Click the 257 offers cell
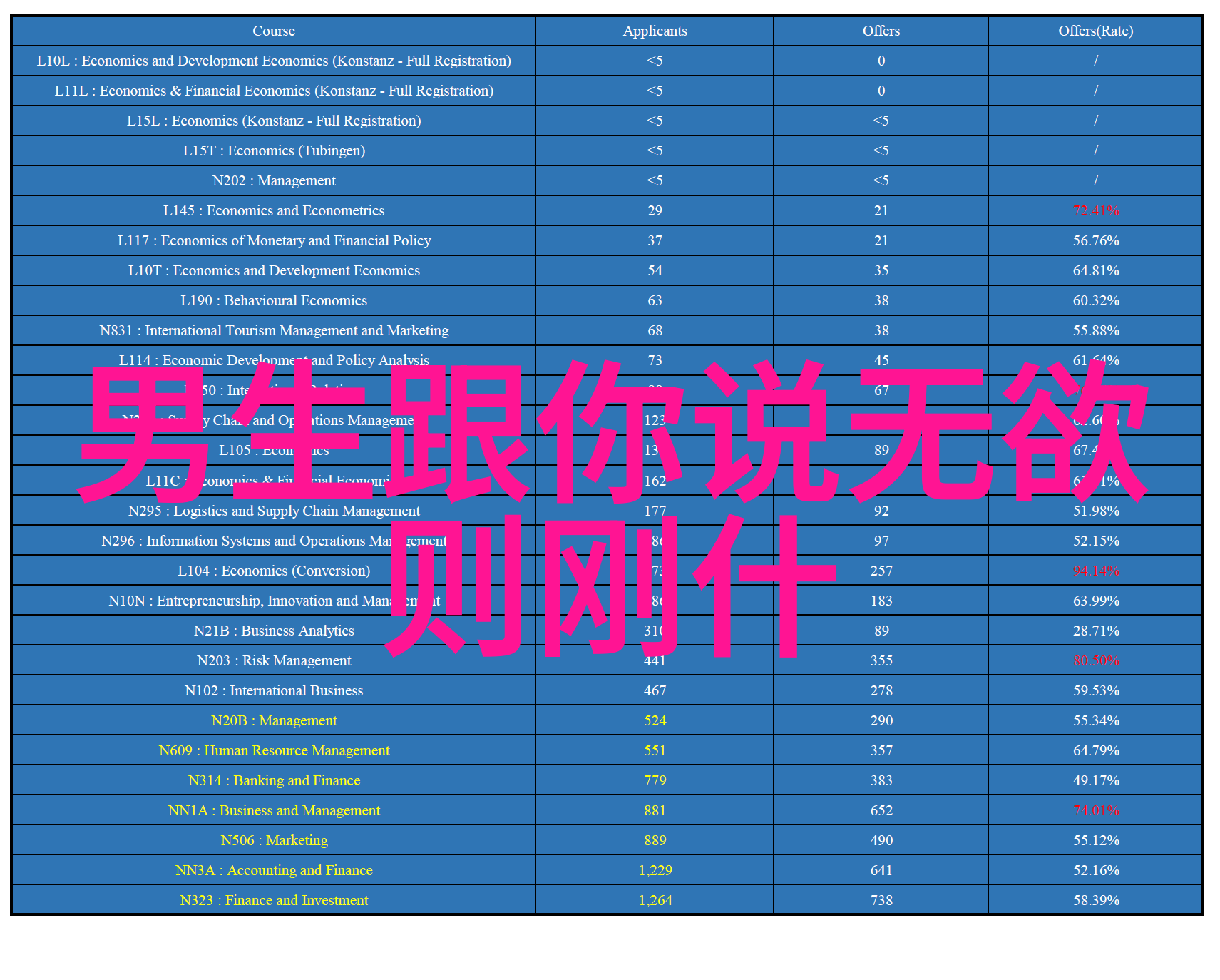This screenshot has width=1220, height=980. click(881, 571)
